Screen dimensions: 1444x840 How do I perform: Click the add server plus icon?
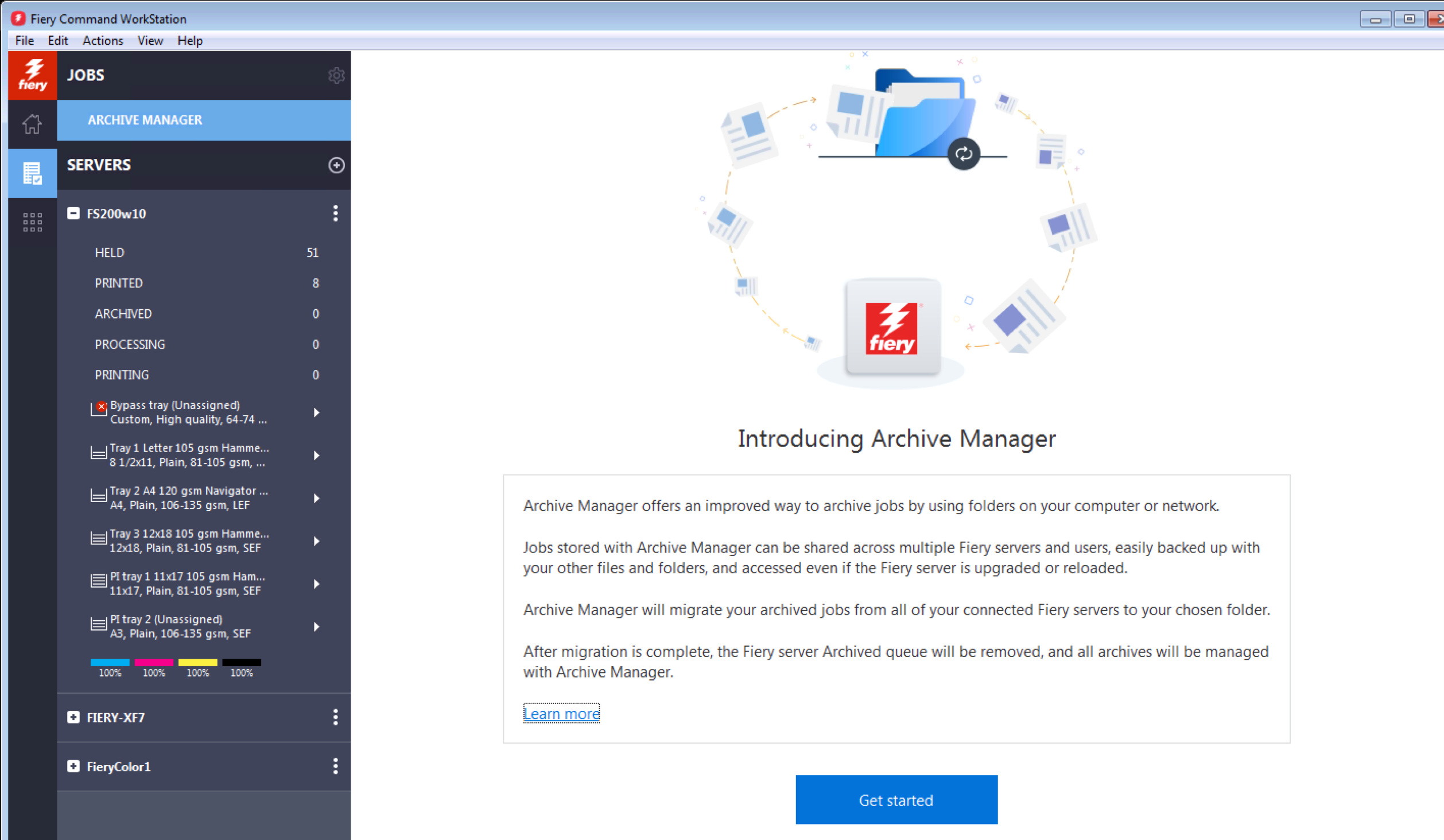pos(336,165)
